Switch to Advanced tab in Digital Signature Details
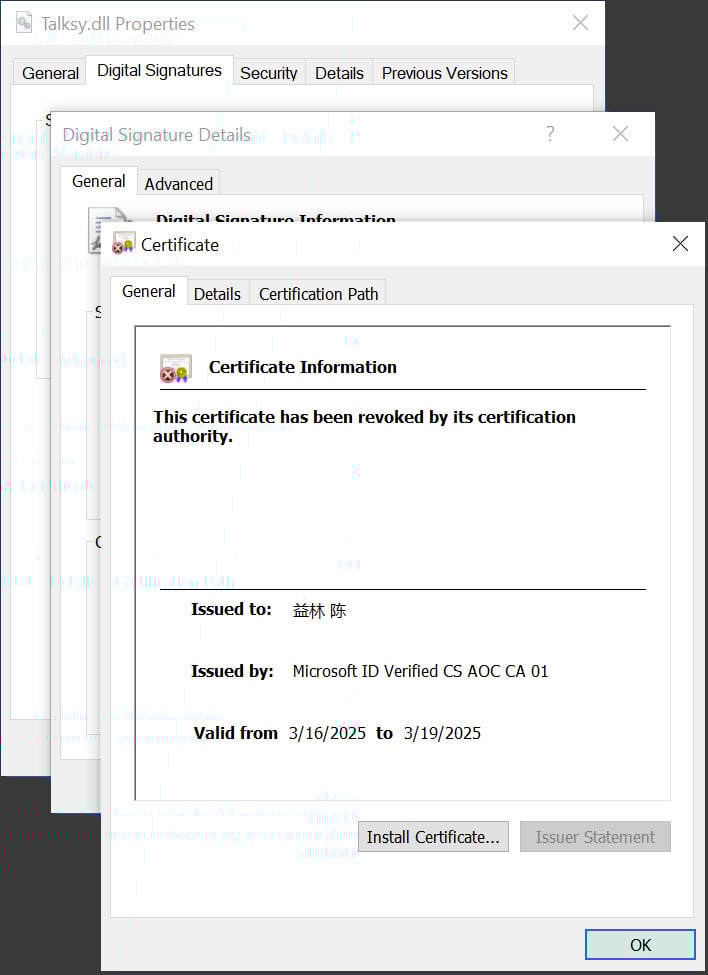The height and width of the screenshot is (975, 708). (178, 183)
